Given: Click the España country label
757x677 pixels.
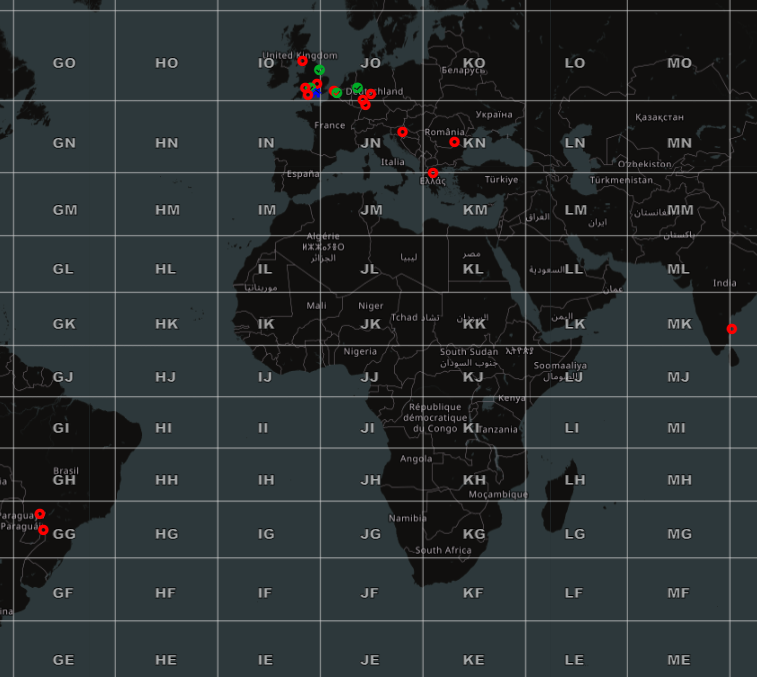Looking at the screenshot, I should pyautogui.click(x=303, y=174).
